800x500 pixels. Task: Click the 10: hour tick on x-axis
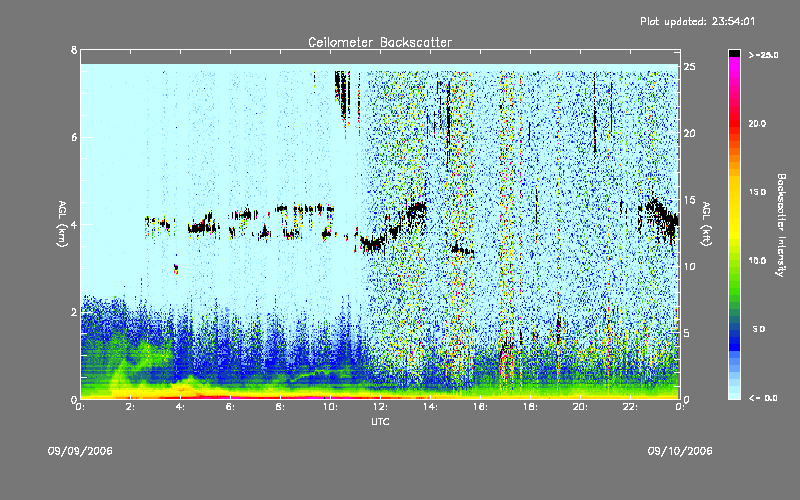click(x=330, y=407)
